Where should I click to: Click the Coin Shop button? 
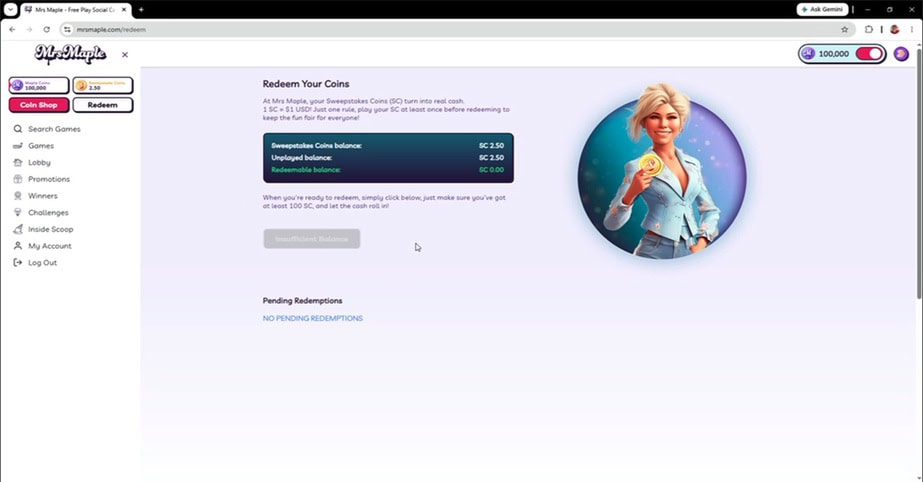[x=39, y=105]
